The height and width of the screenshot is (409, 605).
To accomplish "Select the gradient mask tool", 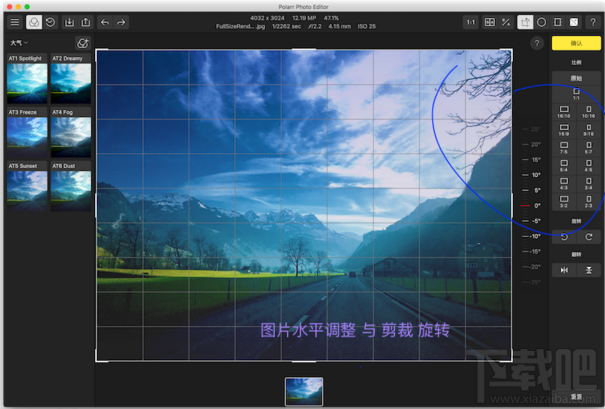I will tap(558, 22).
